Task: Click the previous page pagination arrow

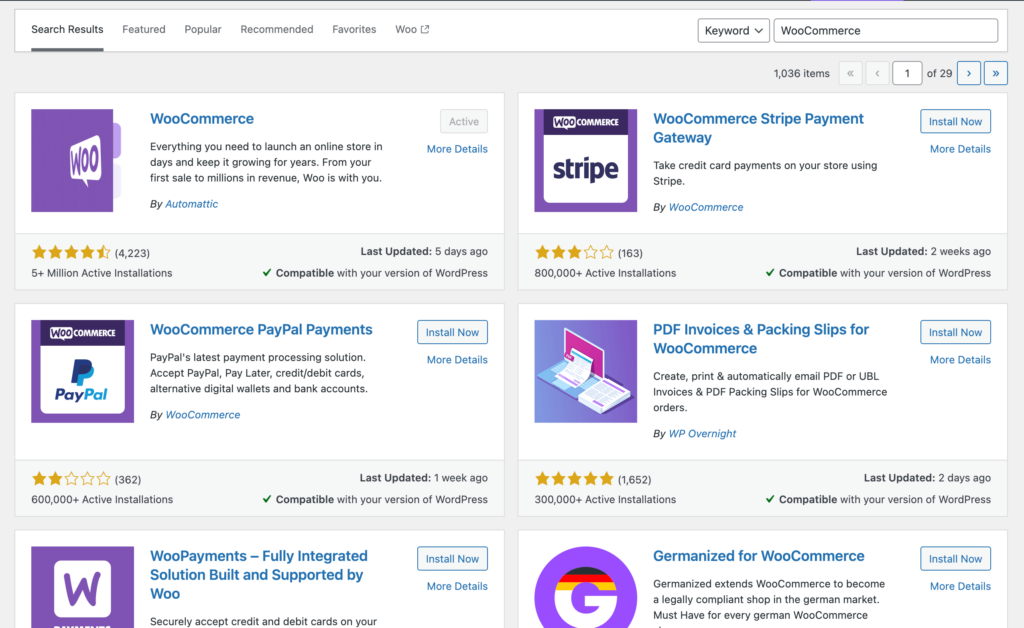Action: [x=877, y=73]
